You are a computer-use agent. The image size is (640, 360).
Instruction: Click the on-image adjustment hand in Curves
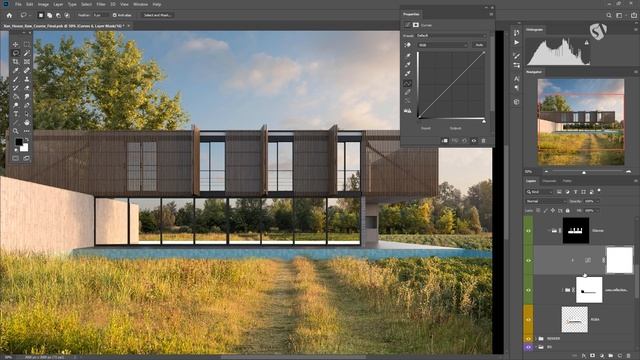(x=407, y=45)
